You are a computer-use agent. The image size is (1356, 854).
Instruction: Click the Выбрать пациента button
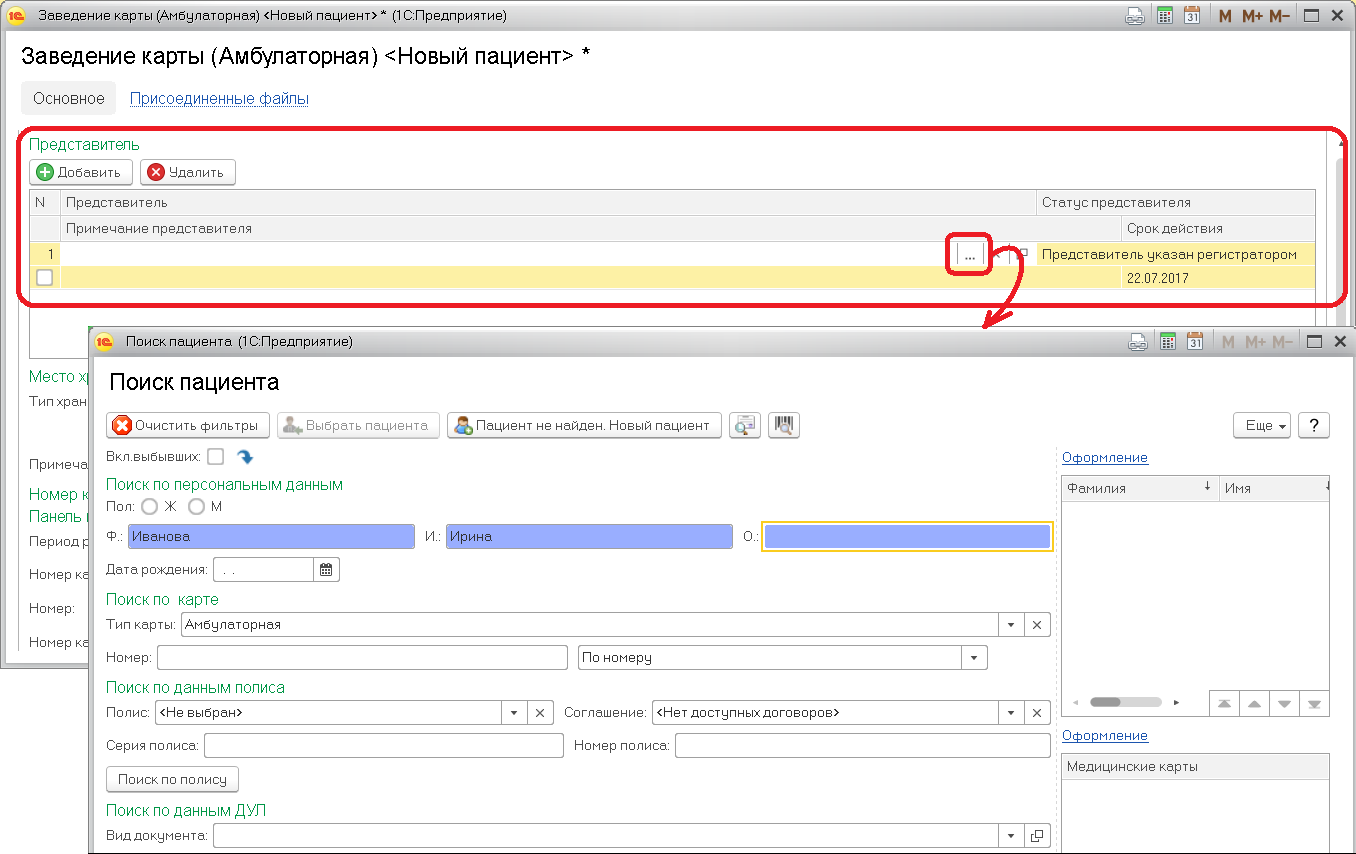pos(358,425)
